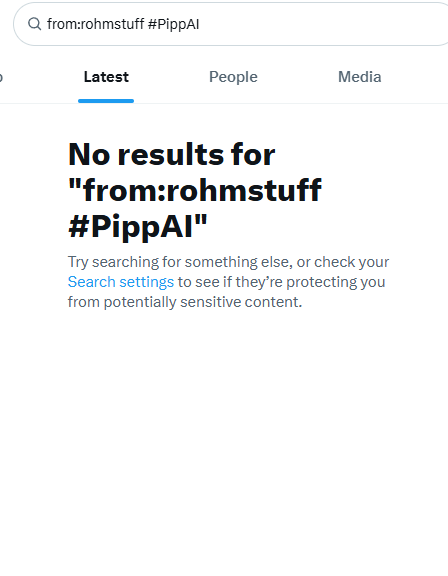This screenshot has height=576, width=448.
Task: Click the blue indicator bar under Latest
Action: coord(106,101)
